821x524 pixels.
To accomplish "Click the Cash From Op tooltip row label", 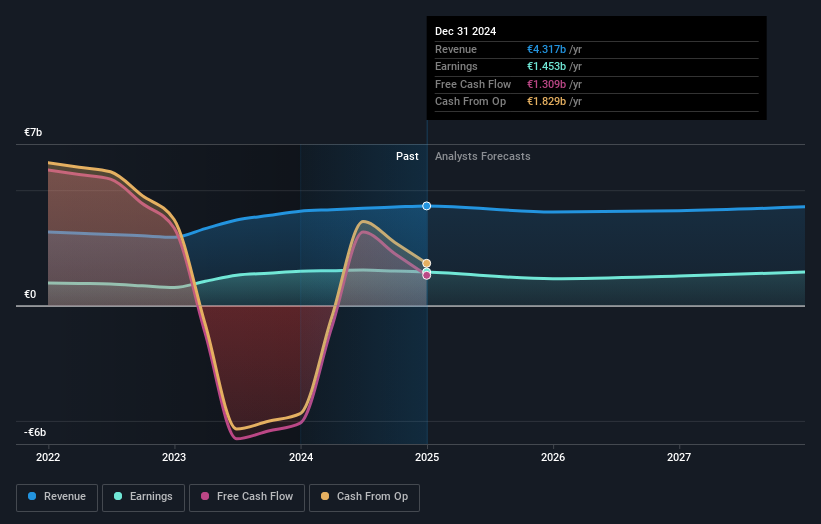I will [470, 102].
